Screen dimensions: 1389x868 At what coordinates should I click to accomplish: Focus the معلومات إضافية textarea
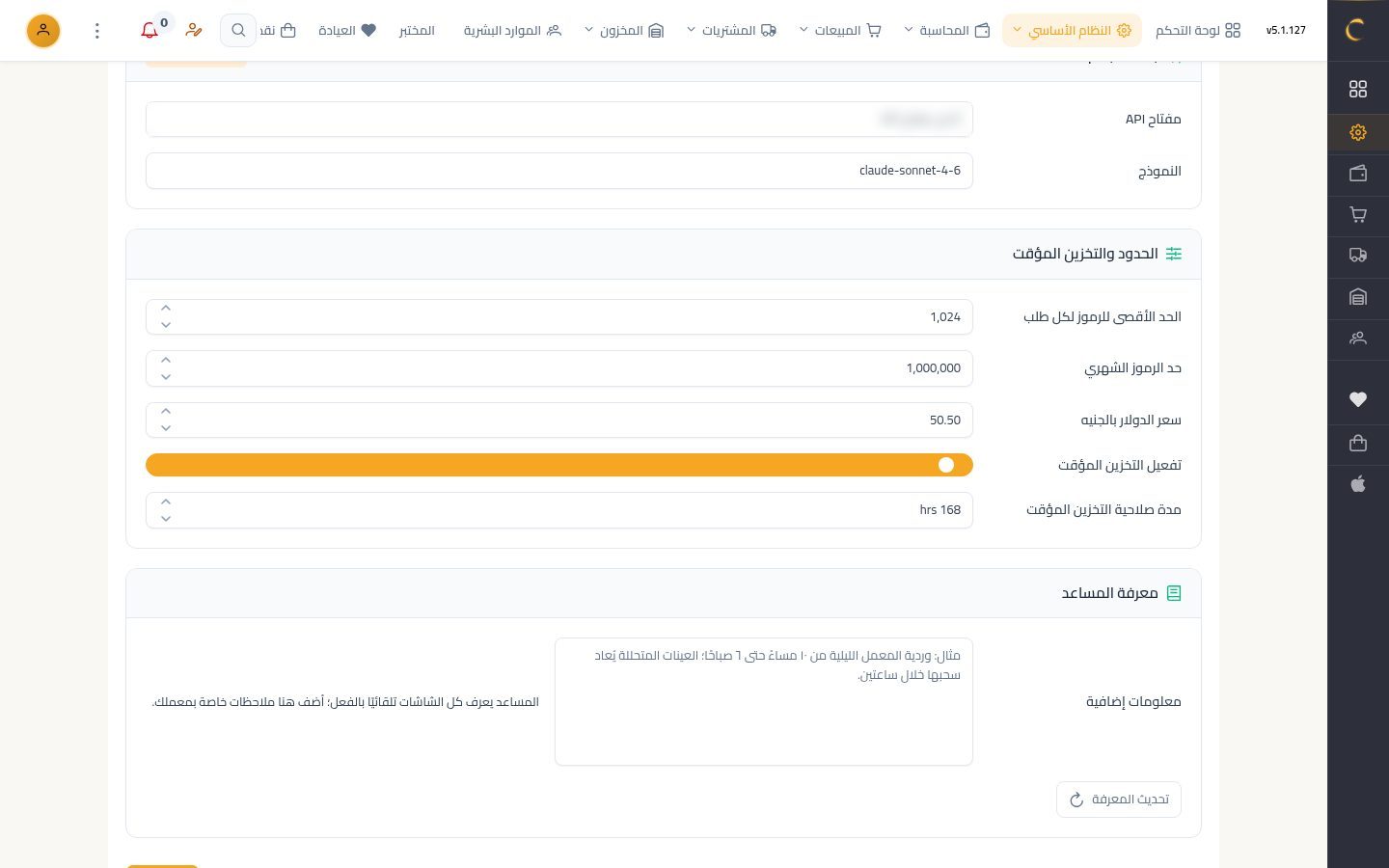pyautogui.click(x=764, y=702)
